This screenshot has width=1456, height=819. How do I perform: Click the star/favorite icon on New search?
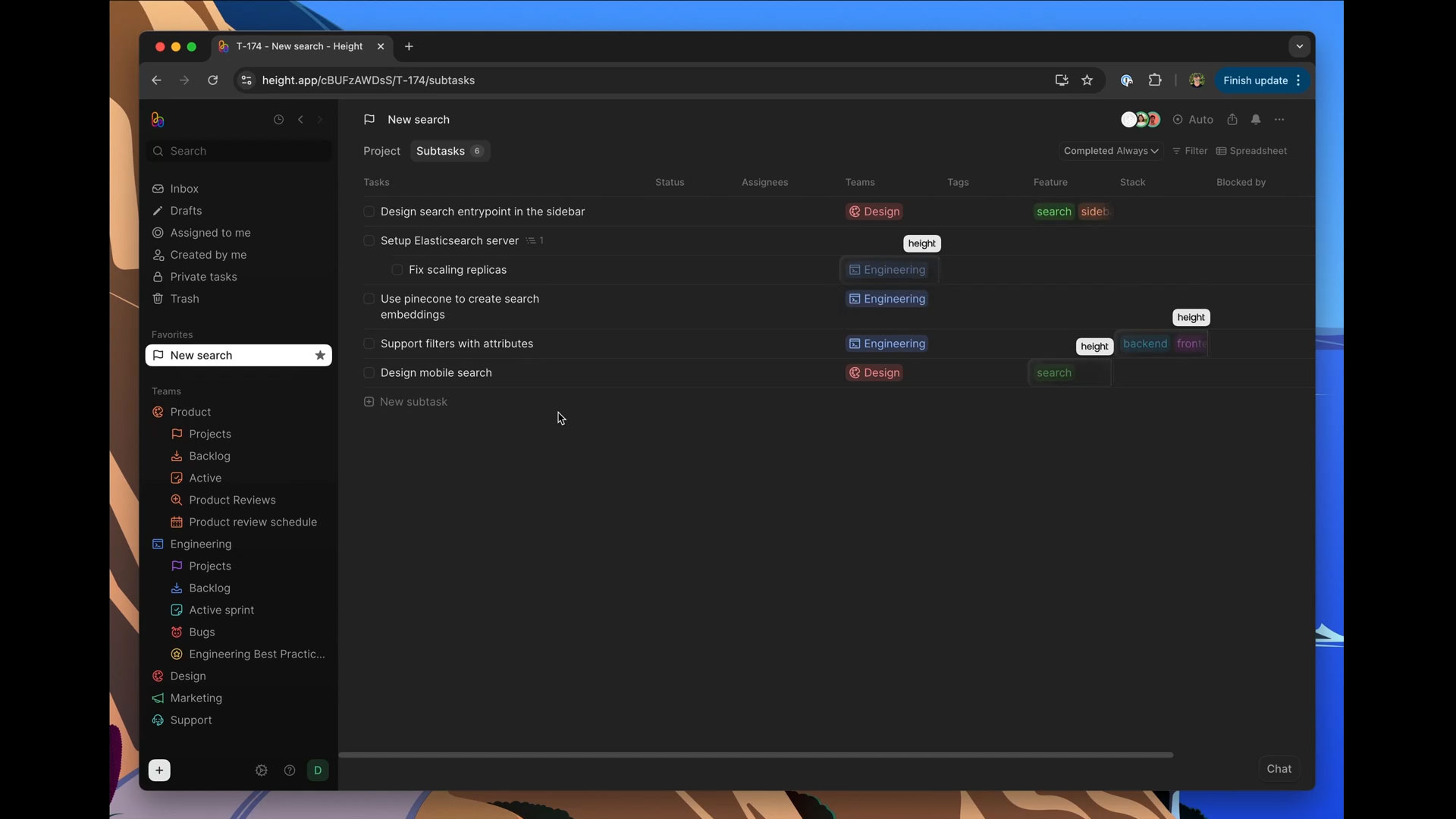[320, 355]
